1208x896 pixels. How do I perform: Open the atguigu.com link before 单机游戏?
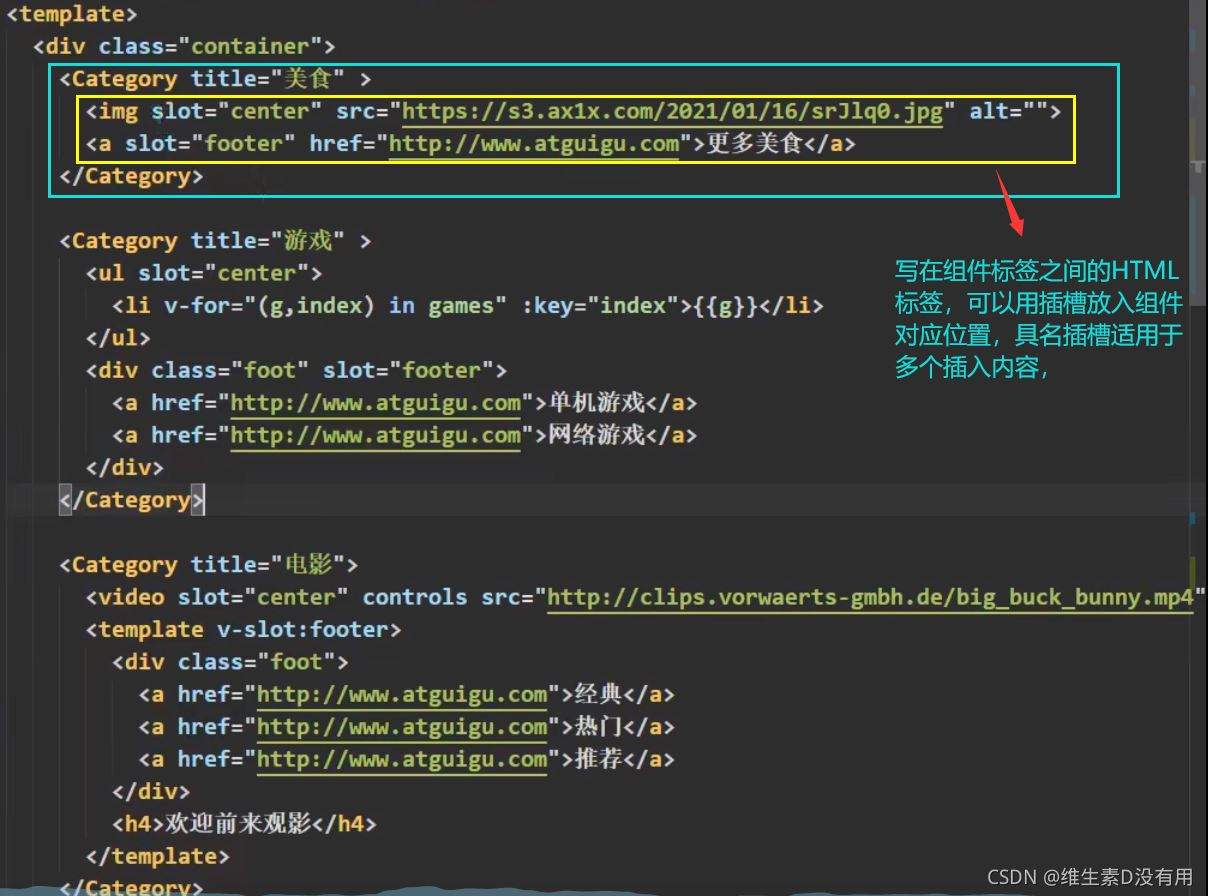[x=376, y=402]
